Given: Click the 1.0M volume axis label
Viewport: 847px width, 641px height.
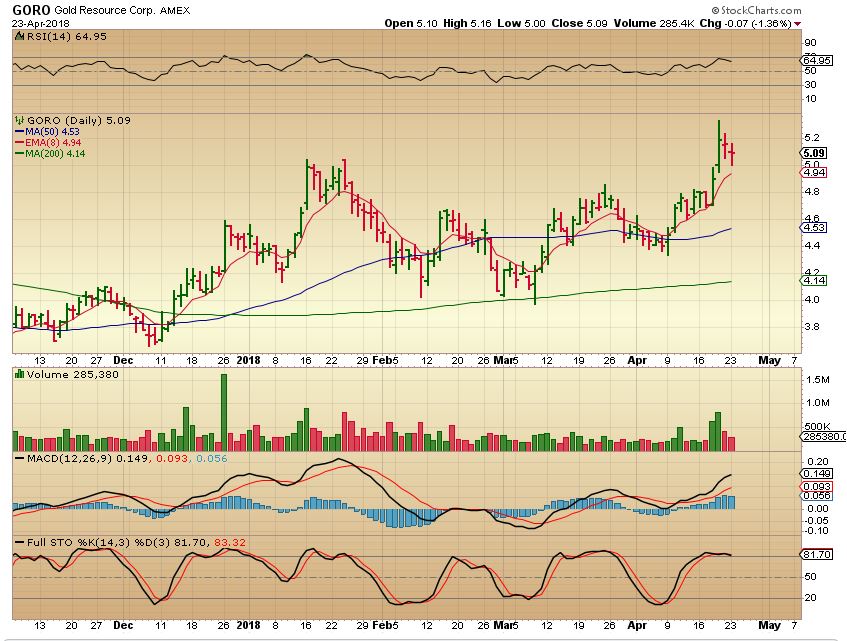Looking at the screenshot, I should click(818, 403).
